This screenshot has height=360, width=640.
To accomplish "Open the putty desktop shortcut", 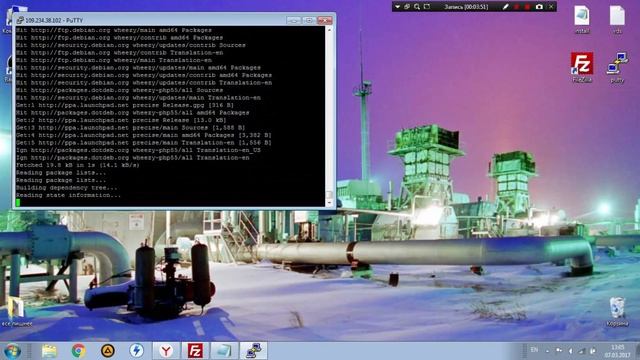I will (x=617, y=67).
